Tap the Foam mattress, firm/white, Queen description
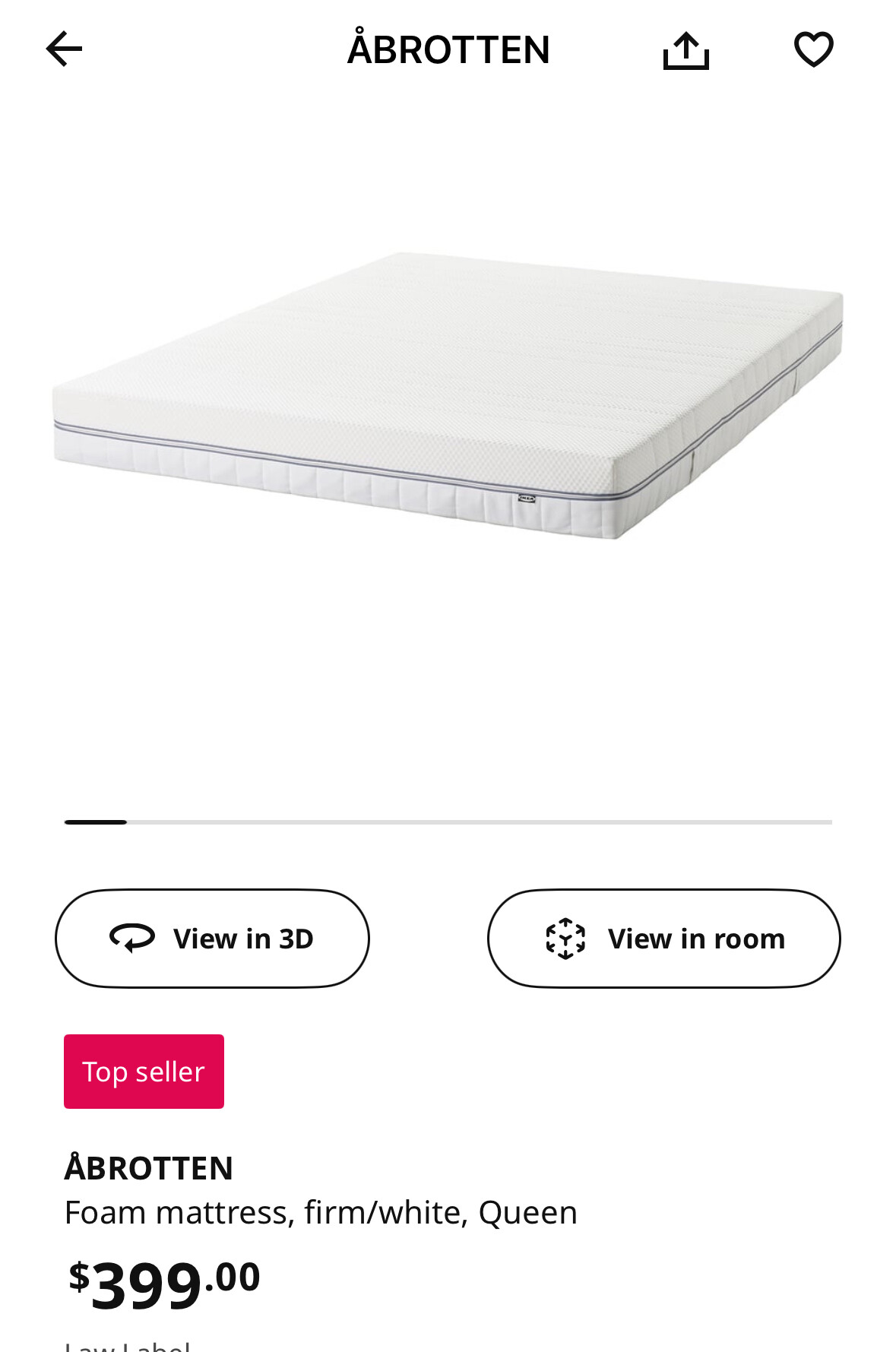 [321, 1213]
